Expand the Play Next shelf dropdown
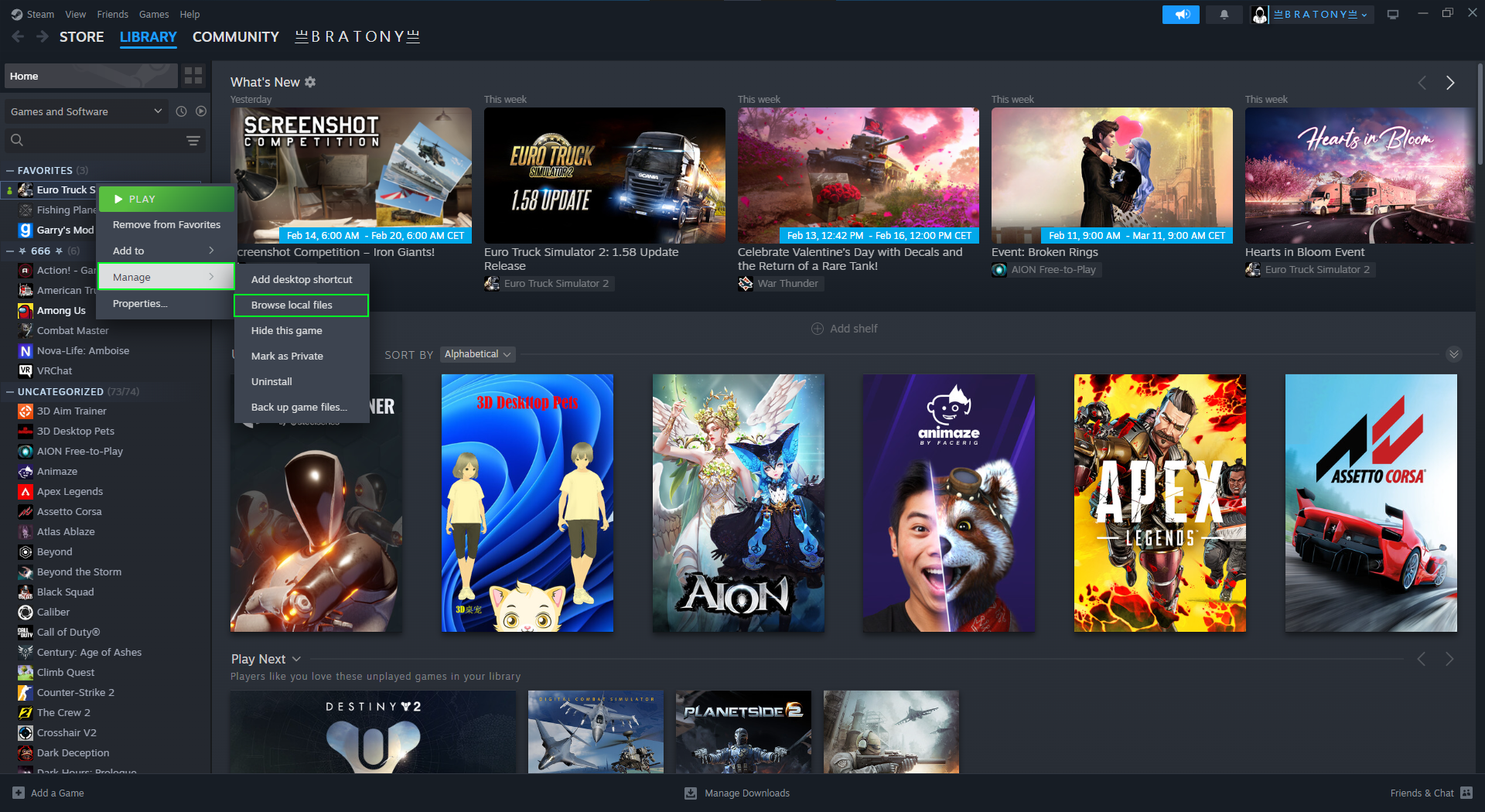Image resolution: width=1485 pixels, height=812 pixels. (x=296, y=659)
